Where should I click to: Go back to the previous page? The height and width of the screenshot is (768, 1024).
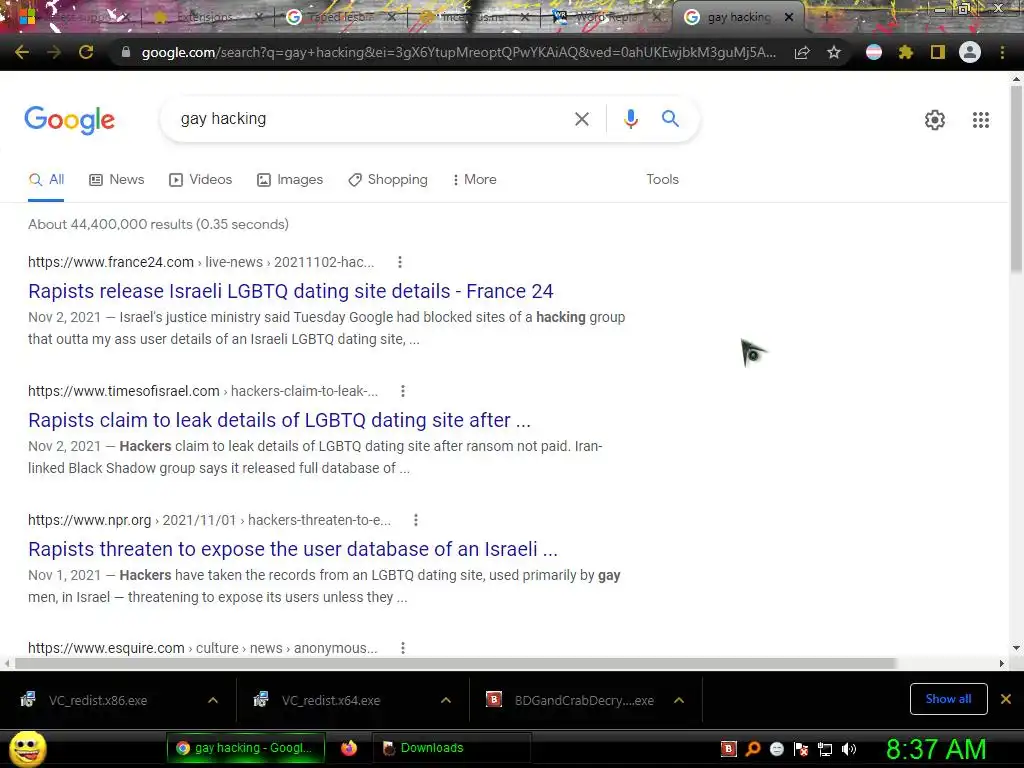tap(22, 52)
